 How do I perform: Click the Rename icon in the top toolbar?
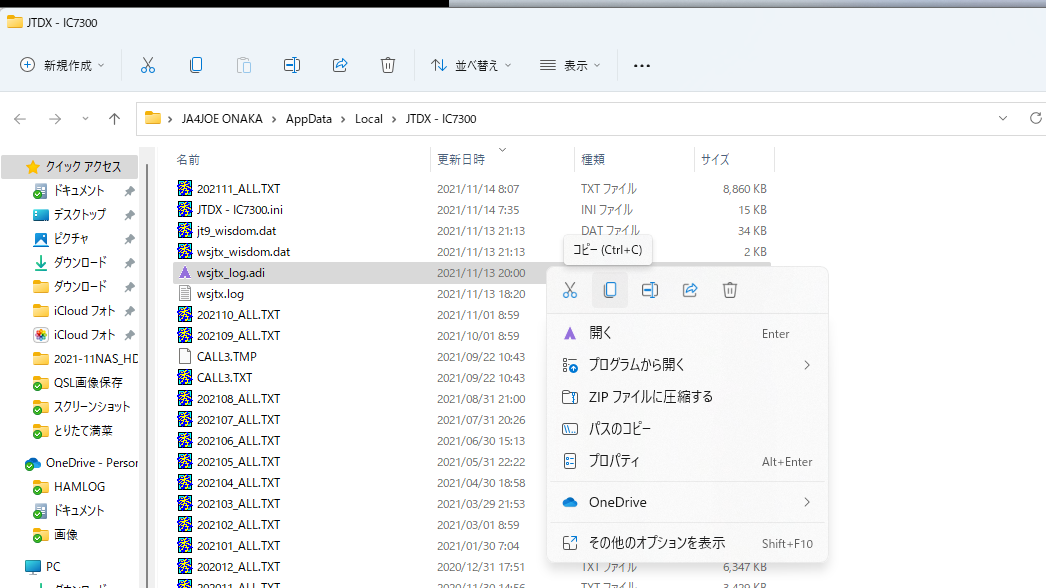[x=292, y=65]
